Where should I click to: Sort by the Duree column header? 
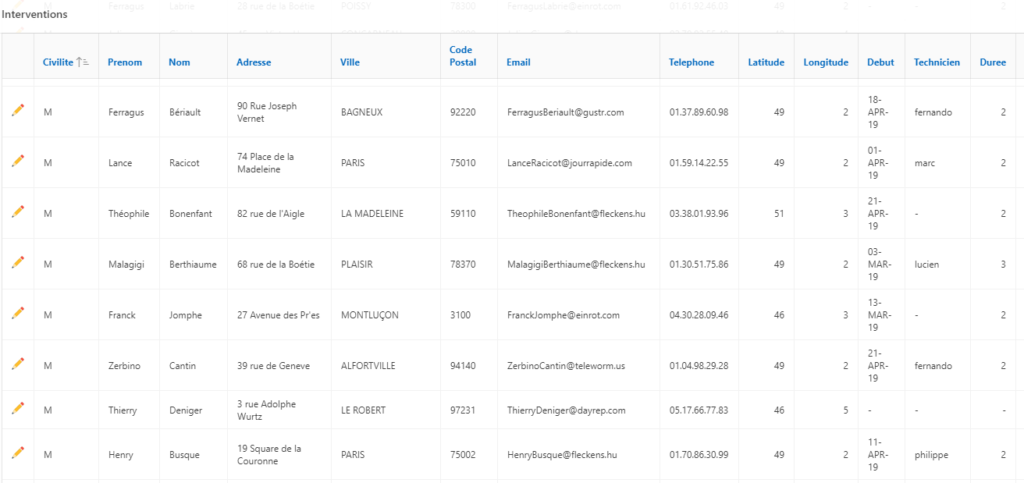pos(993,63)
